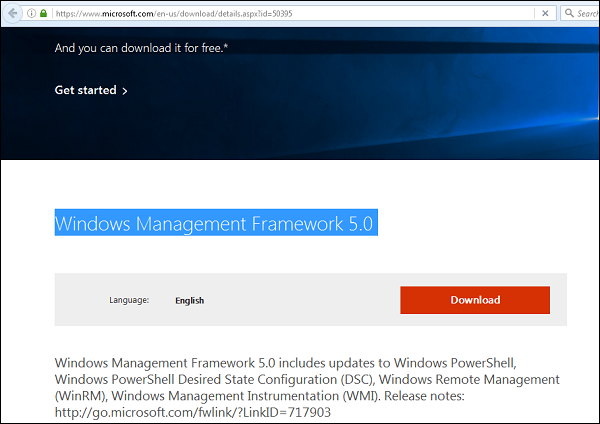The width and height of the screenshot is (600, 424).
Task: Click the 'Release notes:' text
Action: tap(479, 396)
